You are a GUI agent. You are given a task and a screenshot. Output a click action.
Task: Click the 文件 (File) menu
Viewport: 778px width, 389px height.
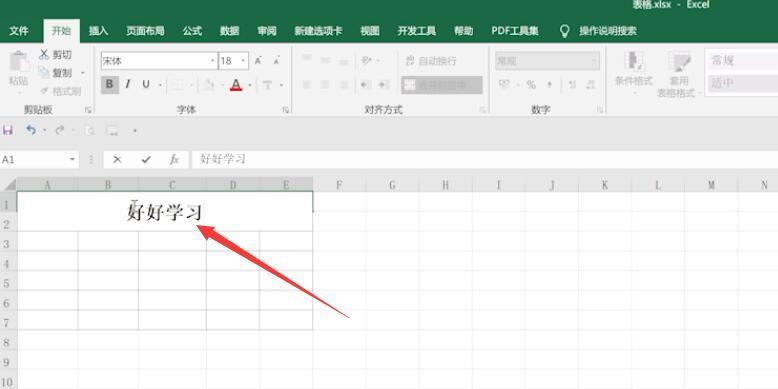pyautogui.click(x=19, y=31)
